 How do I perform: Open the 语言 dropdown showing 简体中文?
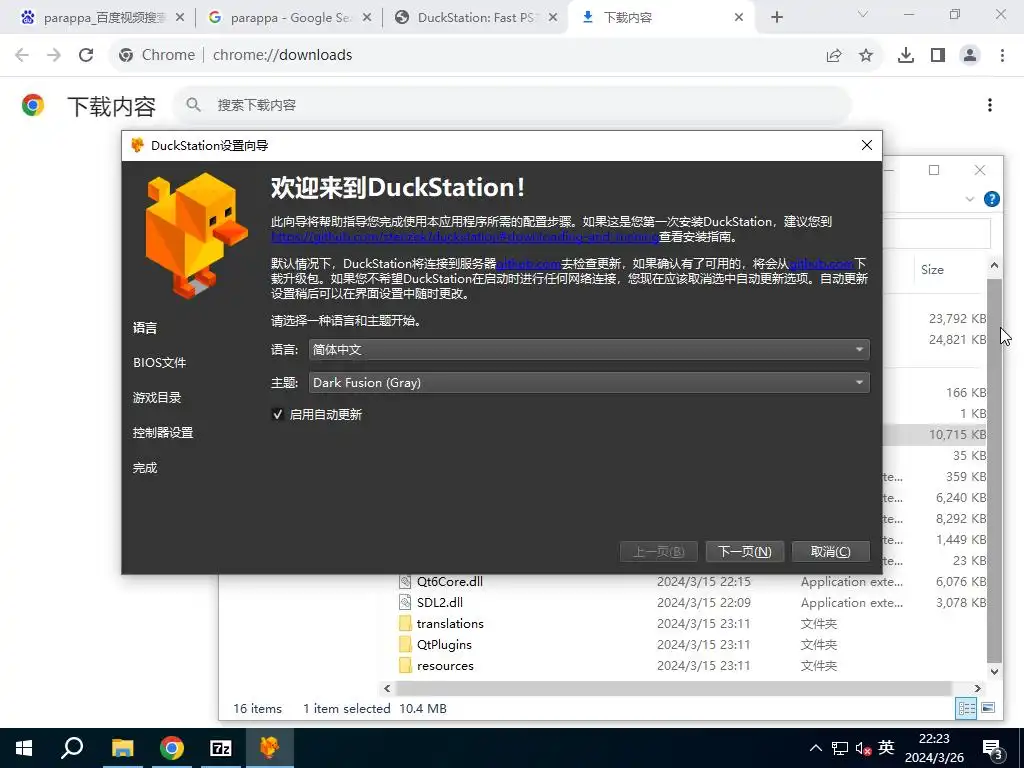point(588,349)
